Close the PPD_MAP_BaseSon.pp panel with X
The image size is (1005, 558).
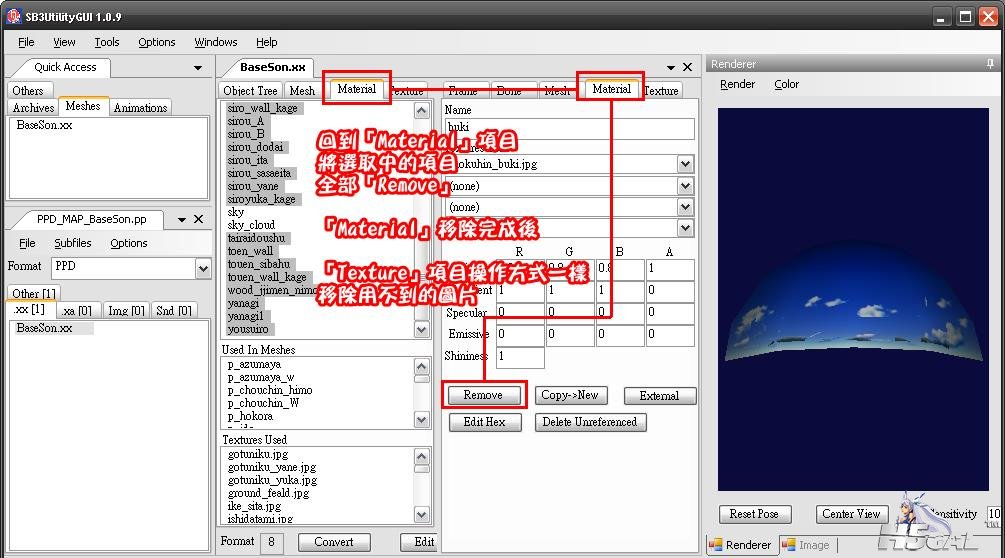[x=198, y=219]
